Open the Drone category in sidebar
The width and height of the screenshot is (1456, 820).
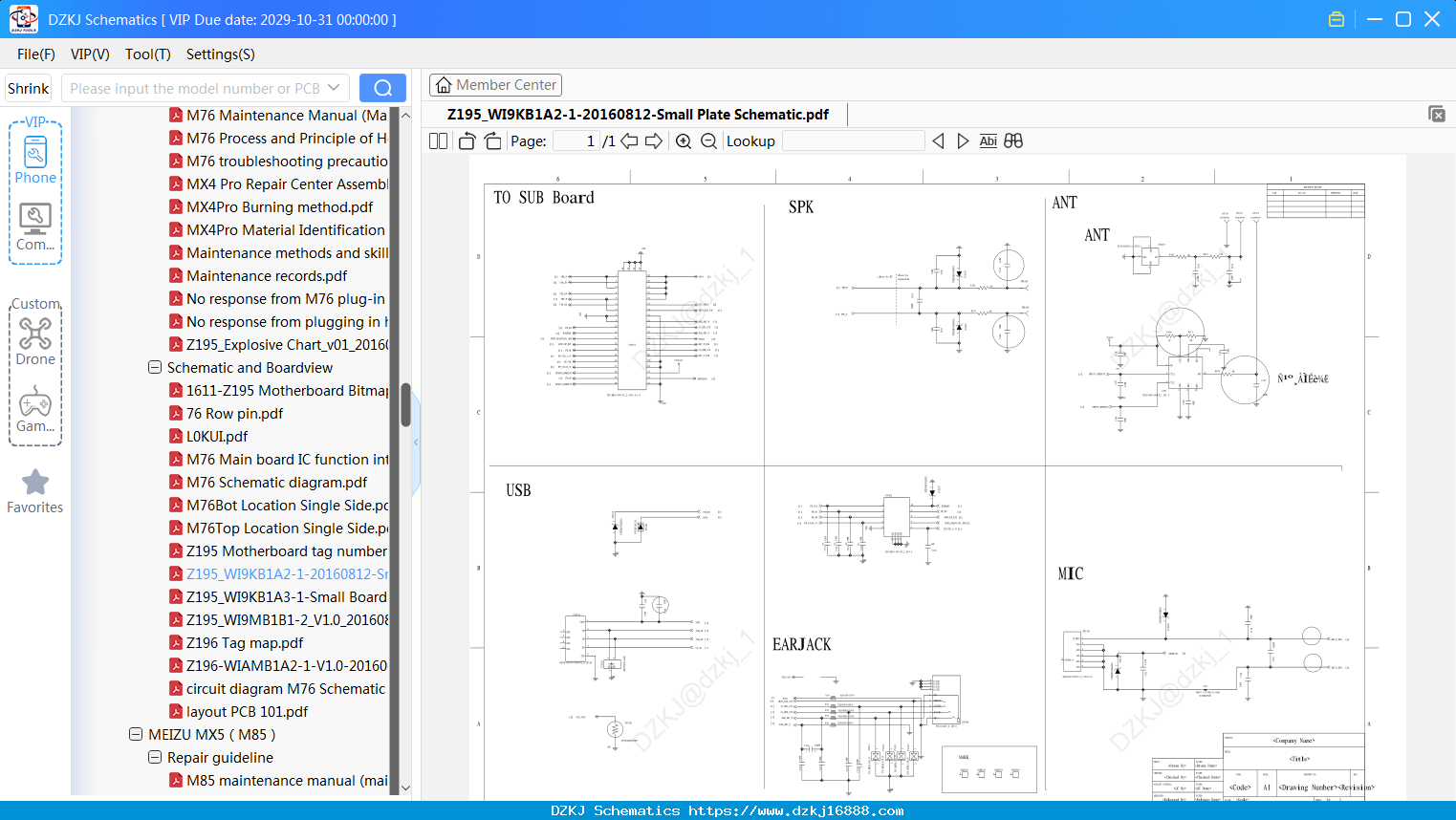[x=35, y=341]
